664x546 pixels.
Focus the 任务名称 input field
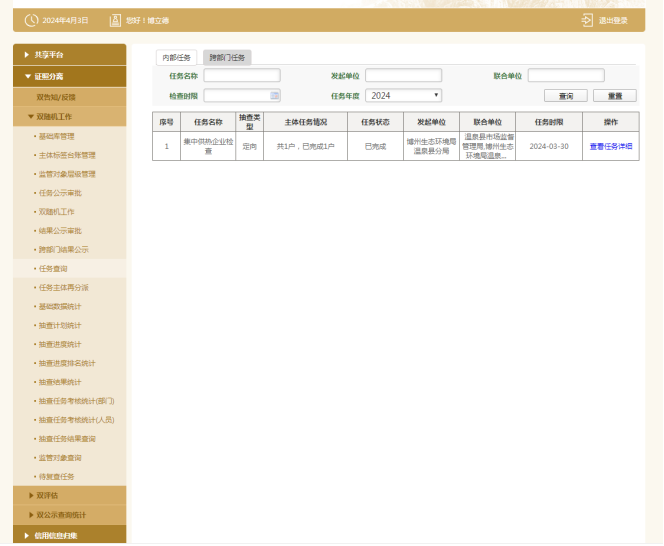click(x=242, y=75)
